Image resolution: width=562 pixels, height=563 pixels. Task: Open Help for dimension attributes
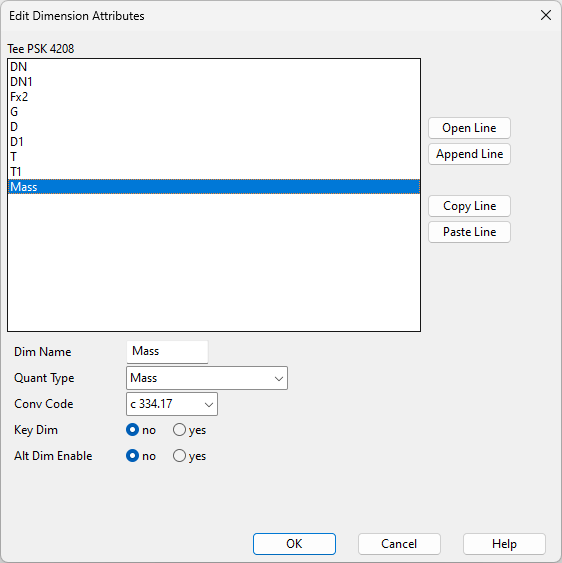505,544
